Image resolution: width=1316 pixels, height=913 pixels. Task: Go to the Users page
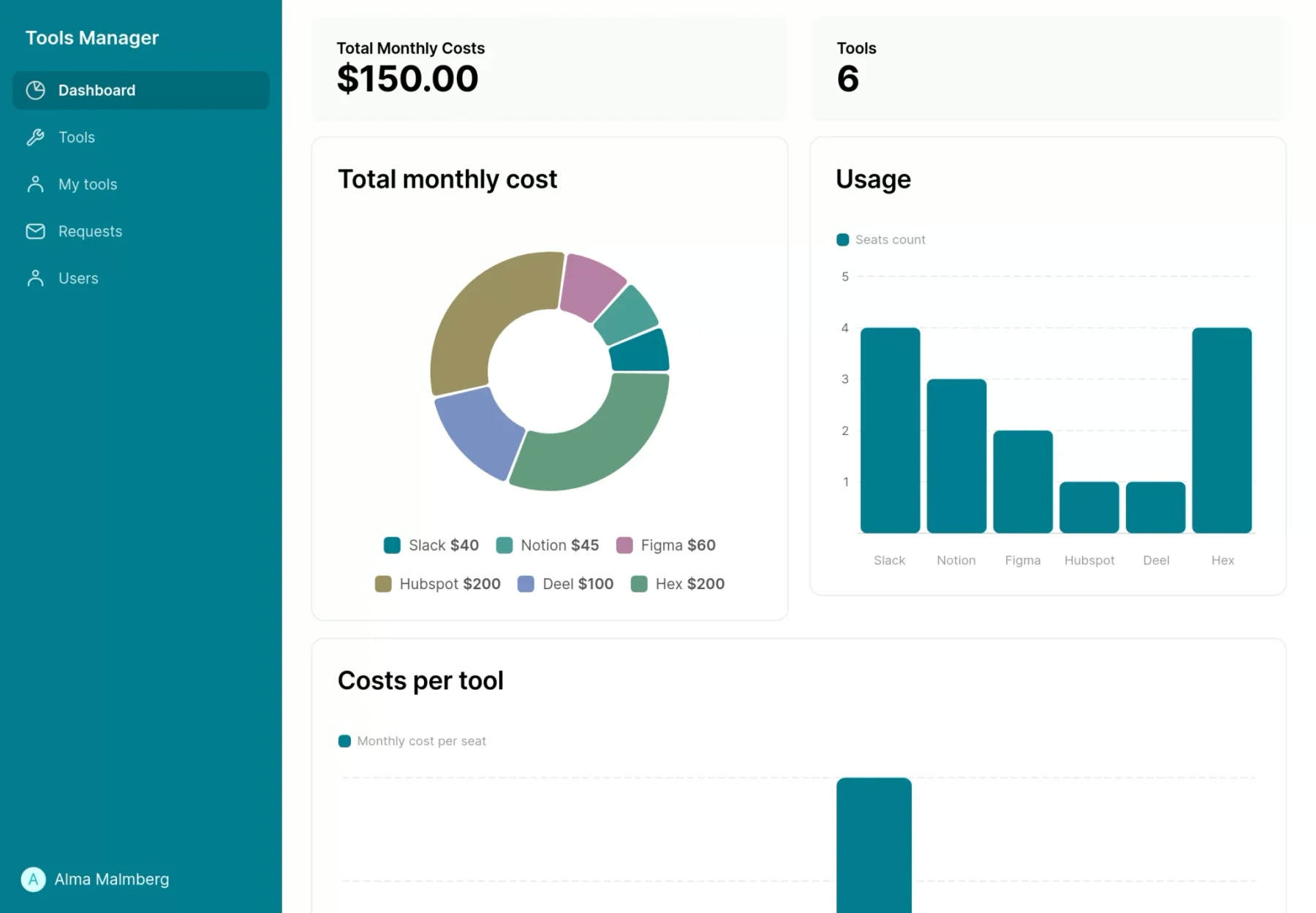coord(141,279)
